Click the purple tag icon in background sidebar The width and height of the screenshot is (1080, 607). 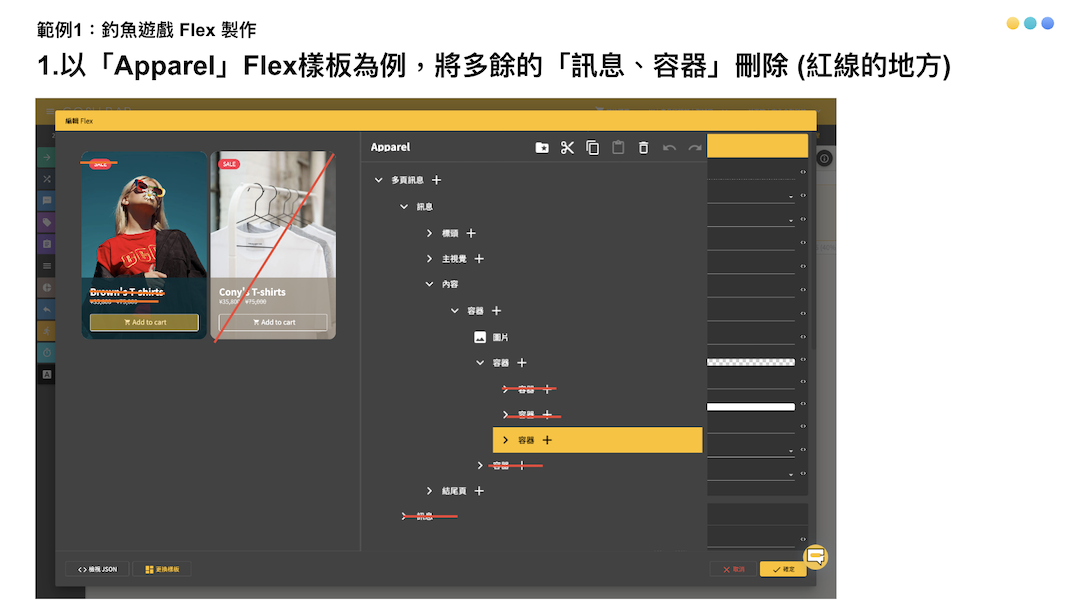[47, 223]
